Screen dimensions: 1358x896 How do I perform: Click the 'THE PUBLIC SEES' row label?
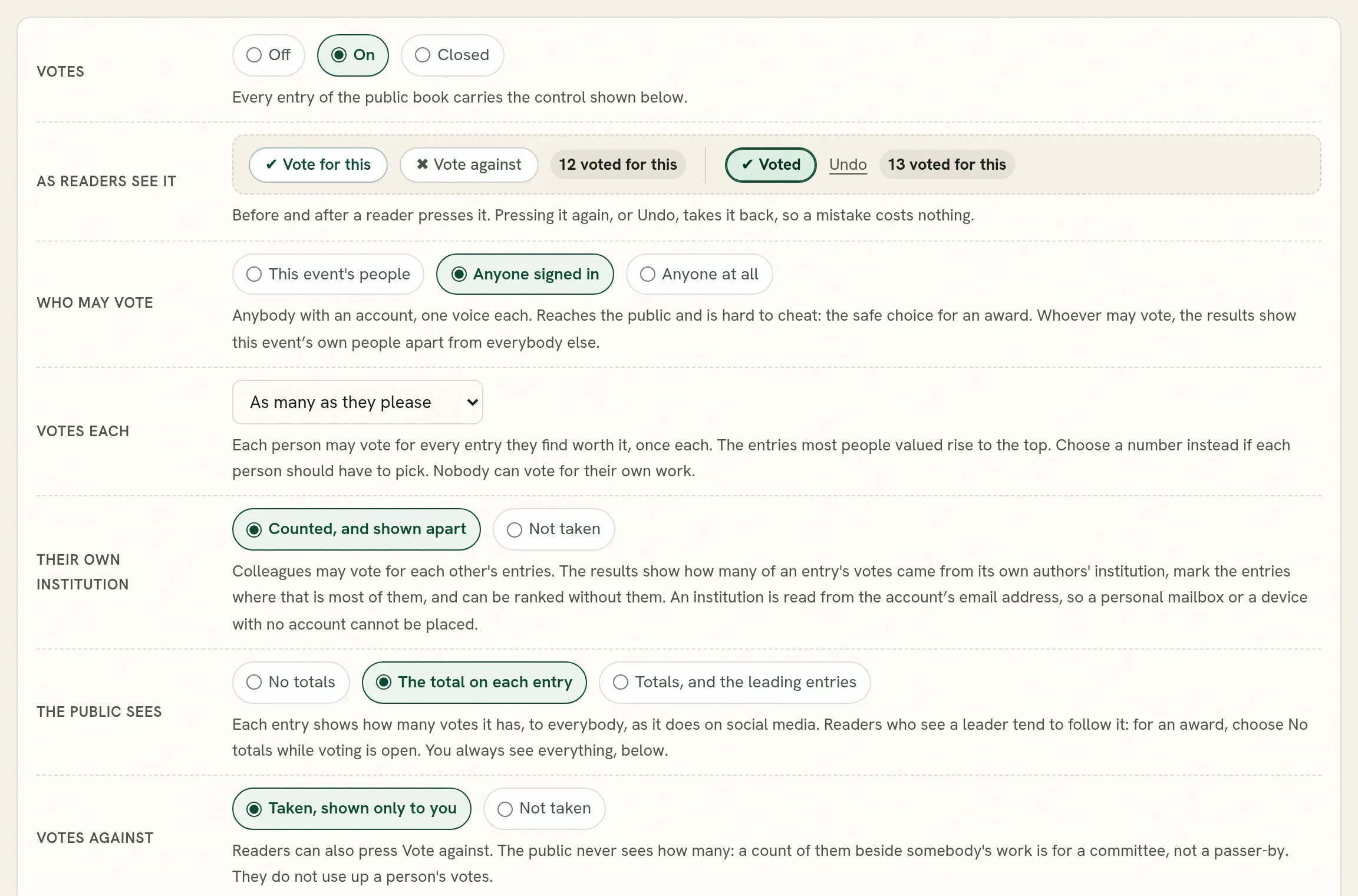99,712
